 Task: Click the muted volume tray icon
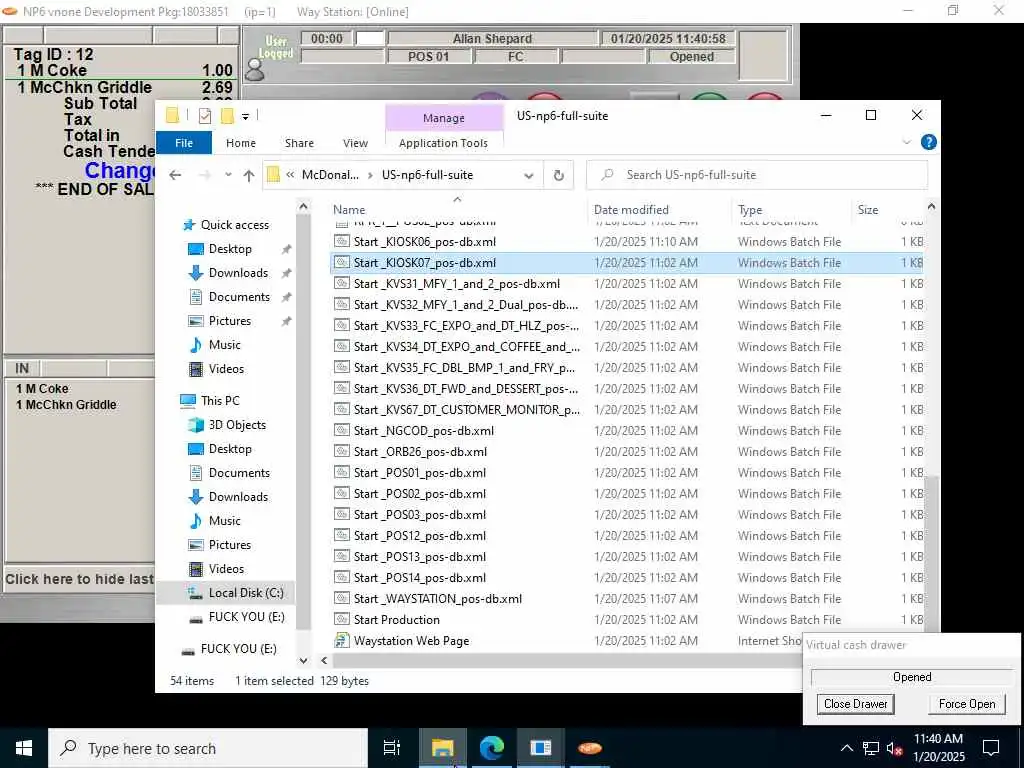point(894,748)
